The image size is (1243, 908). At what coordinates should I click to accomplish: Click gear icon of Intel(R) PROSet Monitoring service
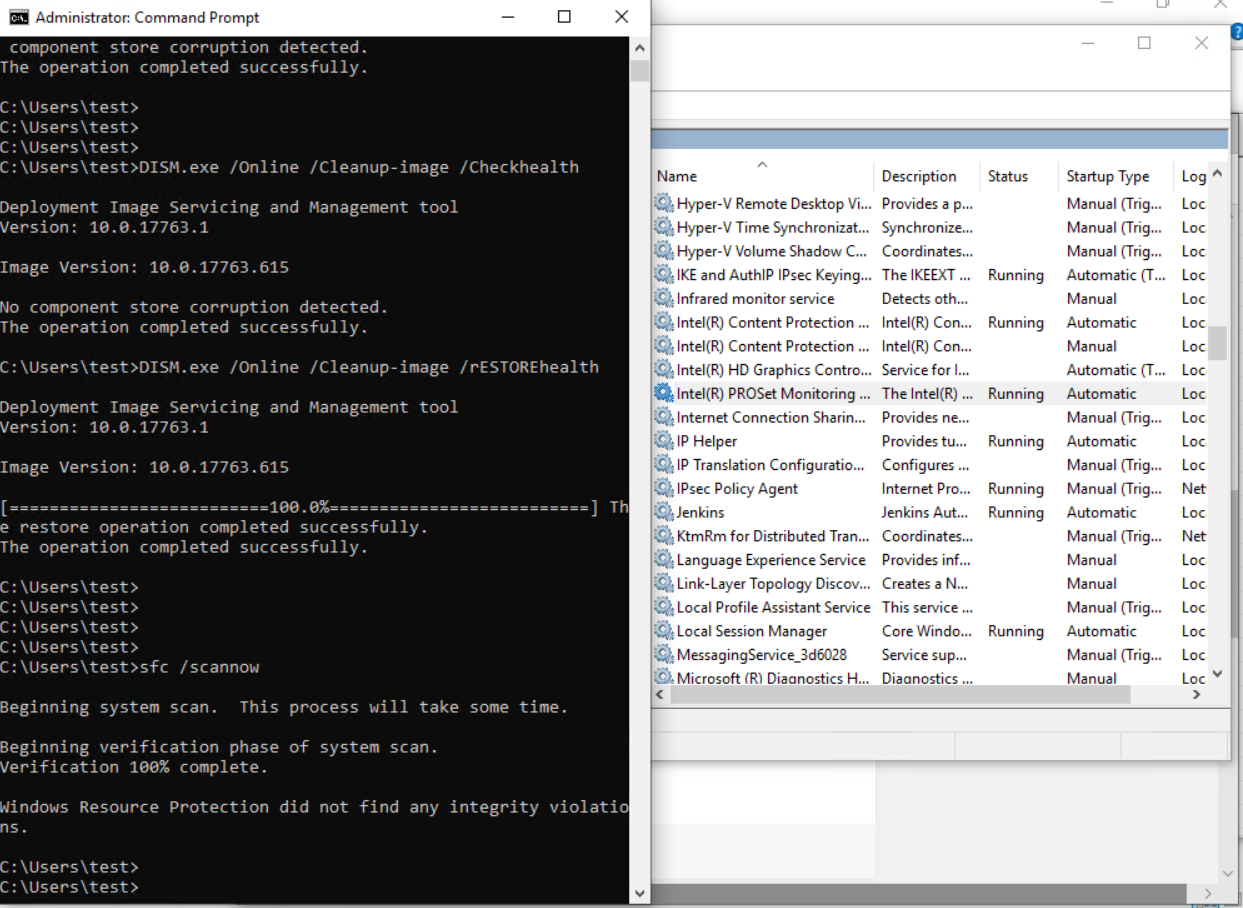(x=663, y=393)
